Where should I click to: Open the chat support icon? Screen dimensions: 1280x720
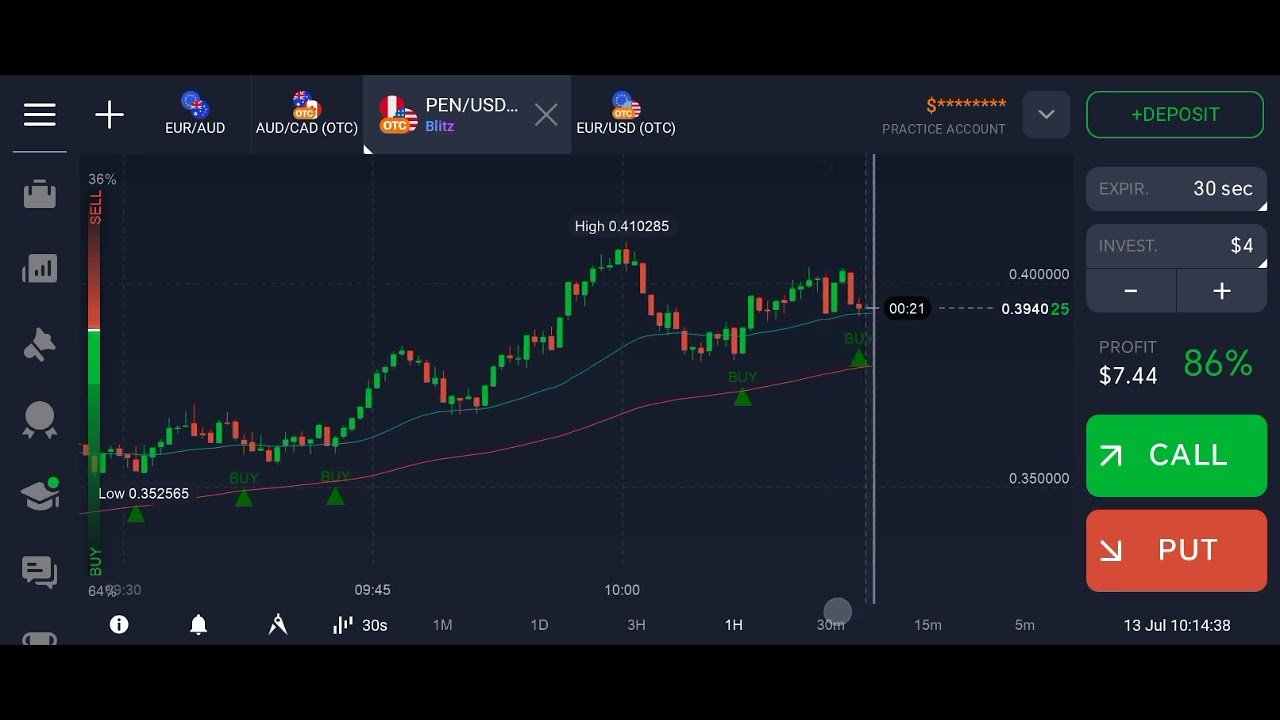point(40,572)
